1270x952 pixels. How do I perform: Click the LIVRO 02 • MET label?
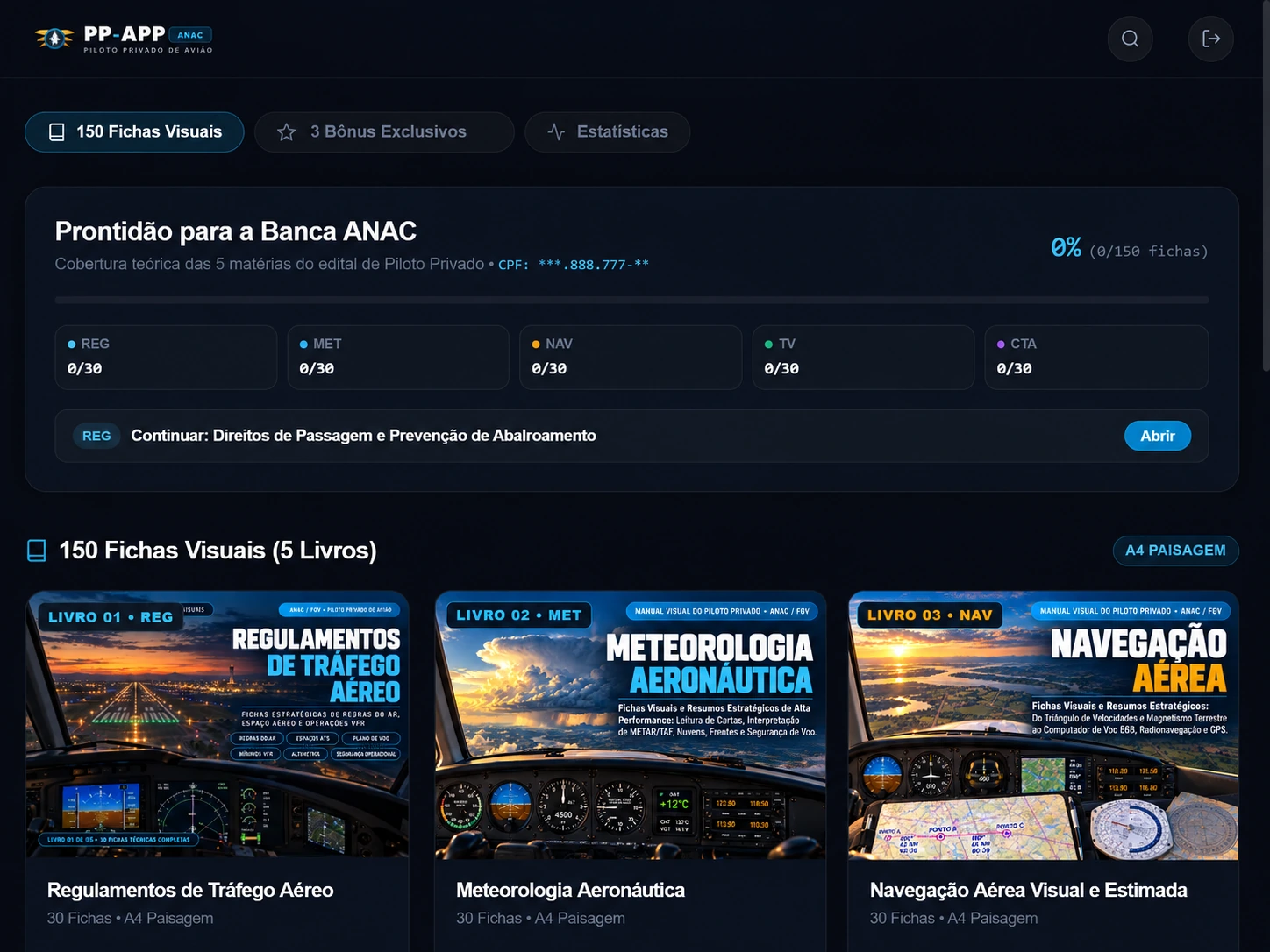tap(519, 615)
